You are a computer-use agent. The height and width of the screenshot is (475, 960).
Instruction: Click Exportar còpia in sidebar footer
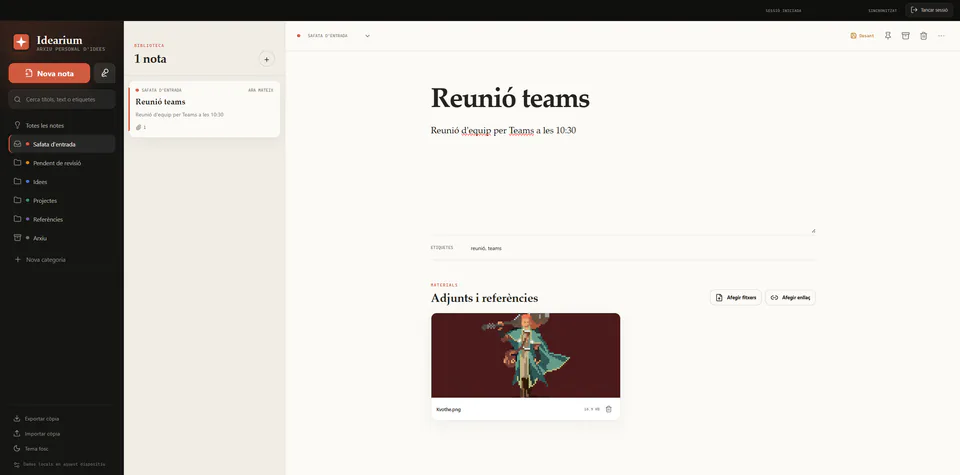[36, 419]
